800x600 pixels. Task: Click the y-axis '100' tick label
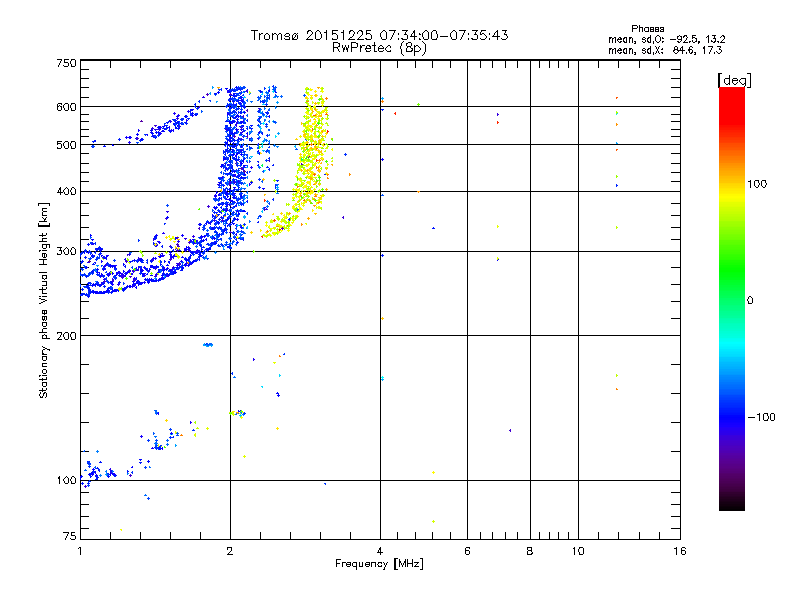[66, 480]
